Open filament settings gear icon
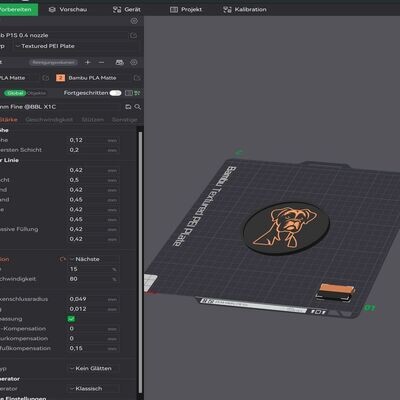This screenshot has width=400, height=400. (134, 62)
